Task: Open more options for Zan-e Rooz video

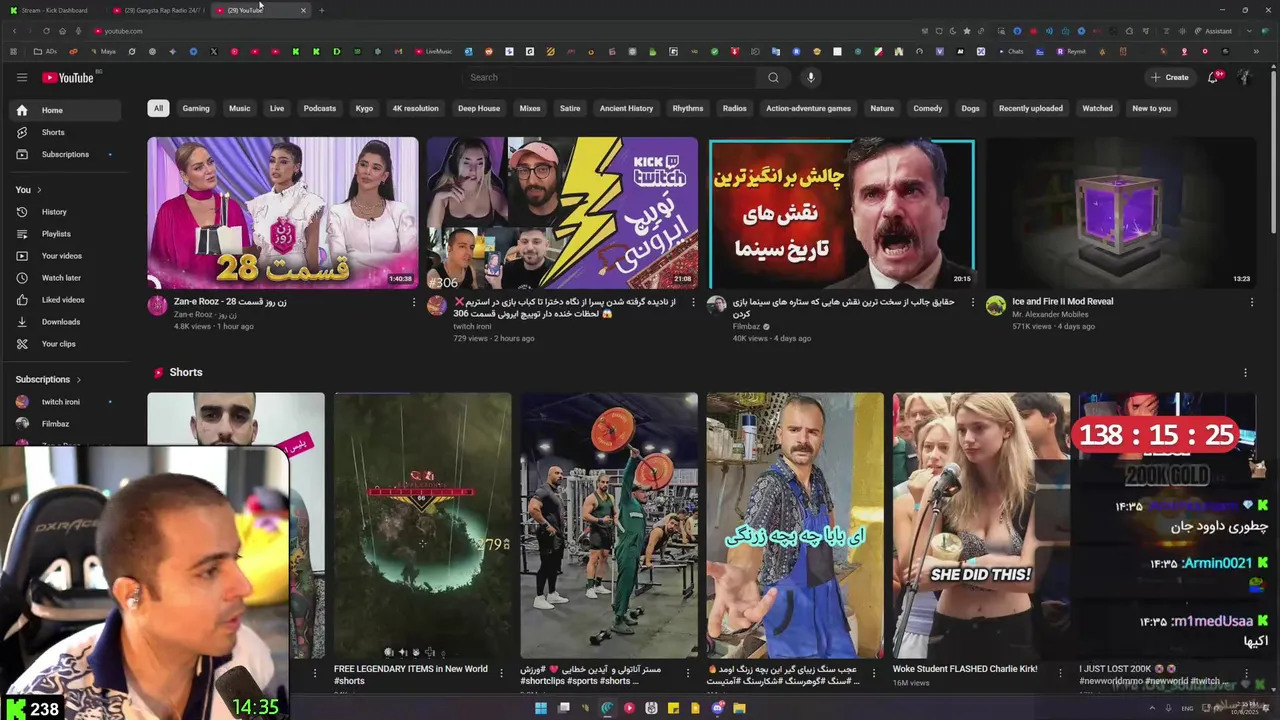Action: pos(414,302)
